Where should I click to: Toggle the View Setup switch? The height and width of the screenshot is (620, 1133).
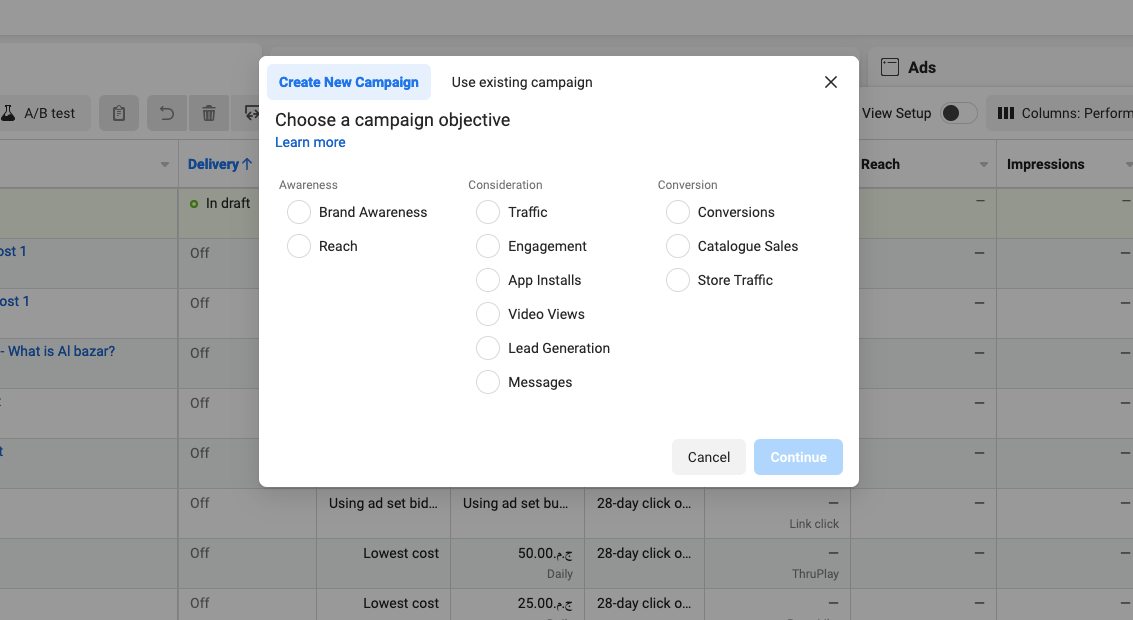(958, 113)
